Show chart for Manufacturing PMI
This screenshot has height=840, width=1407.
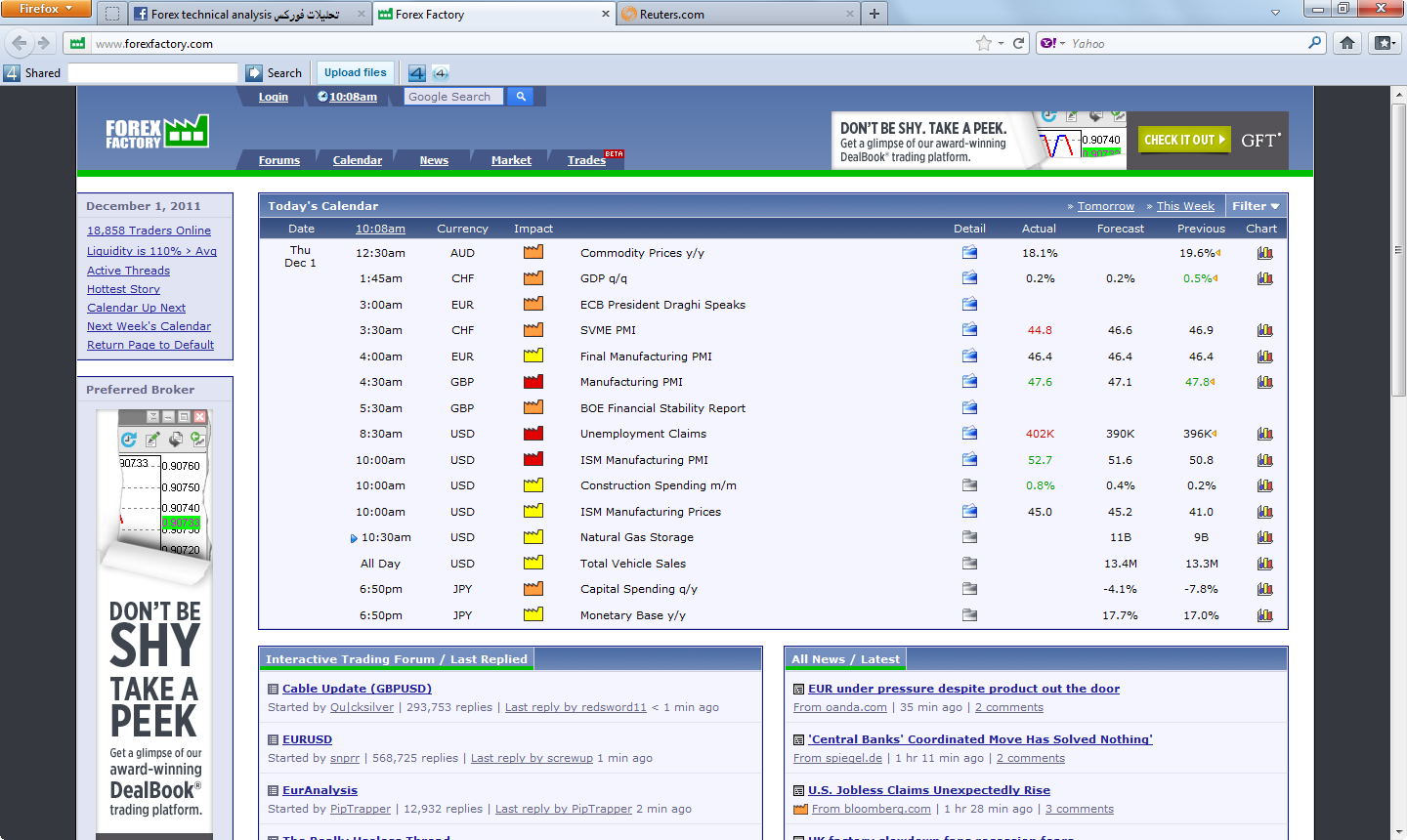pyautogui.click(x=1264, y=382)
